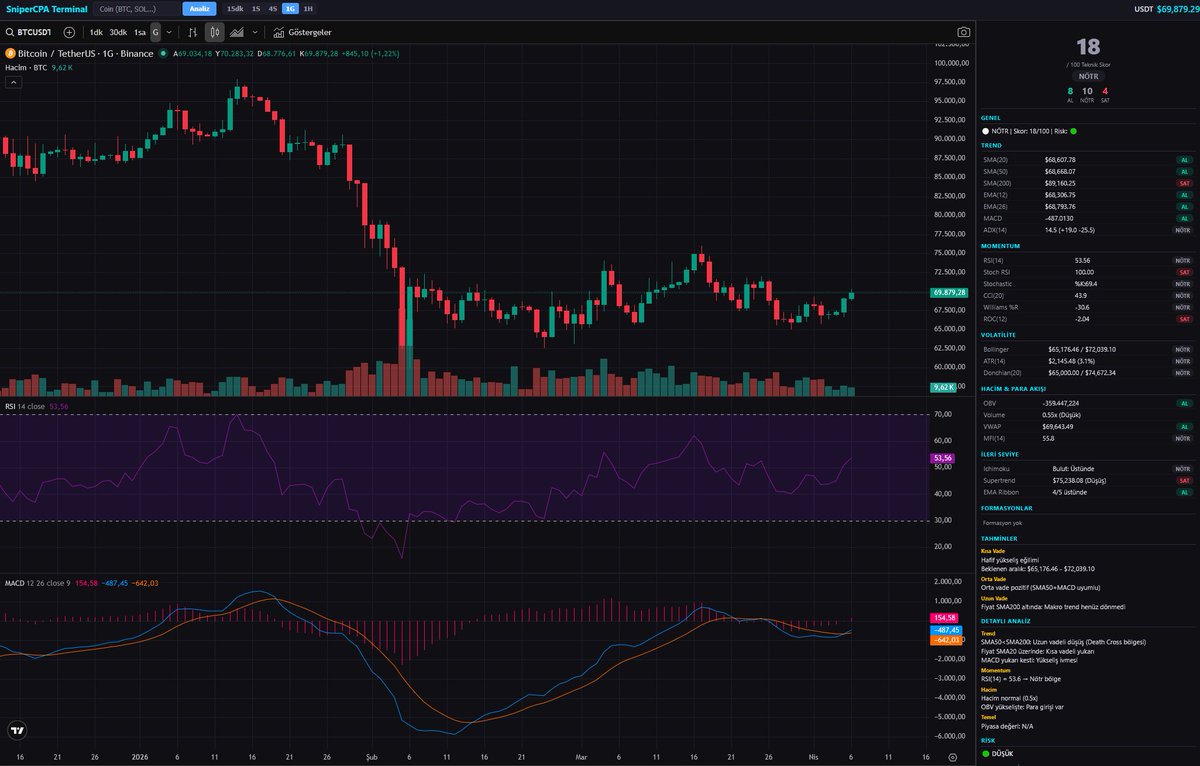Click the green Risk indicator dot in GENEL
1200x766 pixels.
coord(1073,131)
